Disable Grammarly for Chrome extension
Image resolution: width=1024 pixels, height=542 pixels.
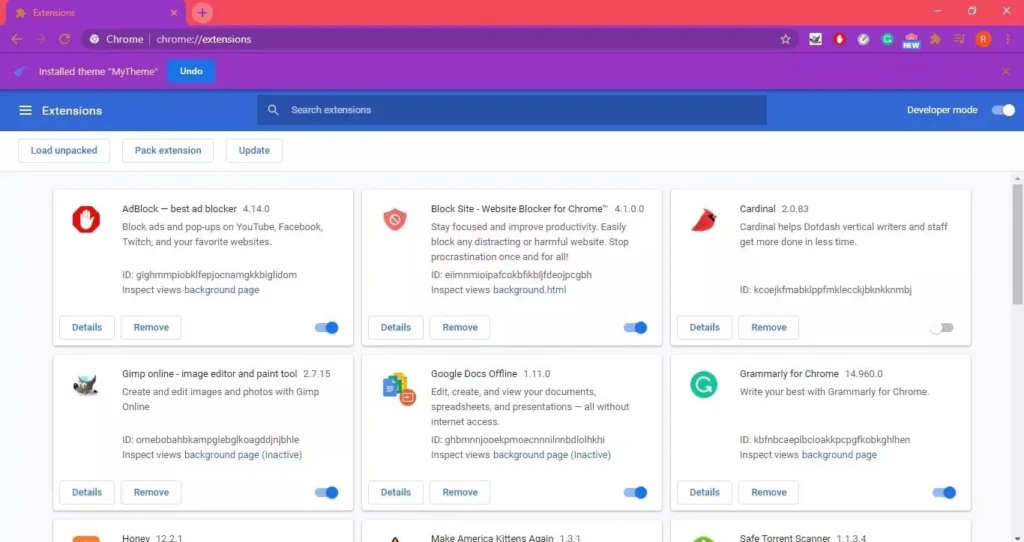coord(944,492)
